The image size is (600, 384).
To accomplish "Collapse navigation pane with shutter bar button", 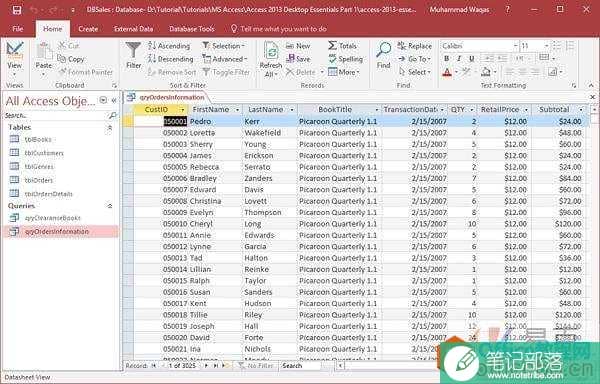I will click(x=114, y=101).
